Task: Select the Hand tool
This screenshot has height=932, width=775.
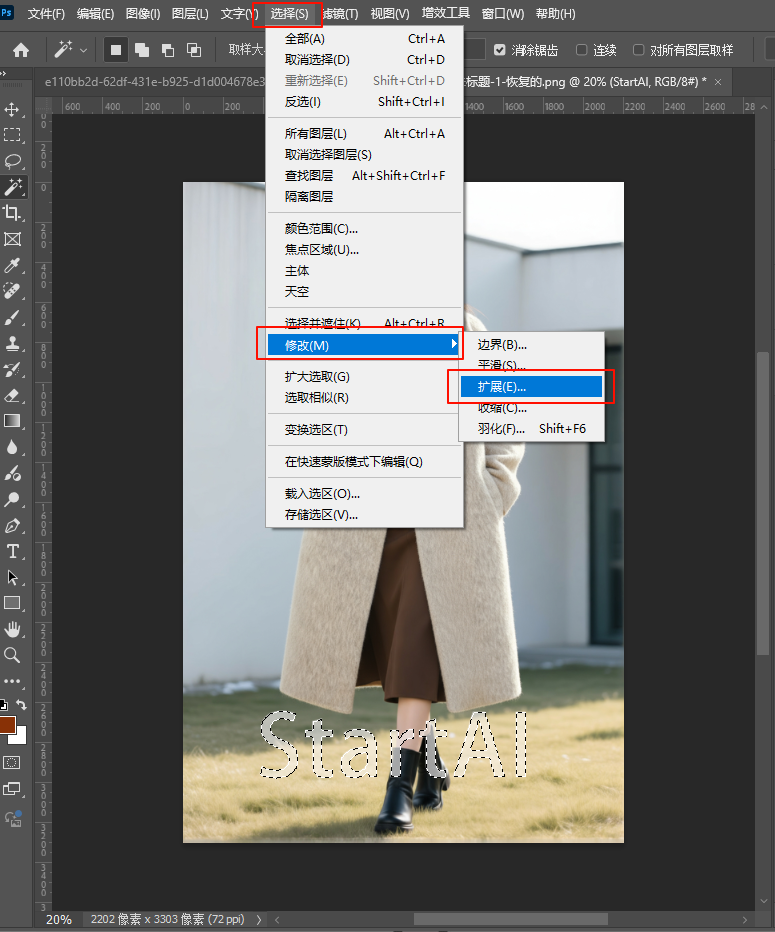Action: (x=13, y=629)
